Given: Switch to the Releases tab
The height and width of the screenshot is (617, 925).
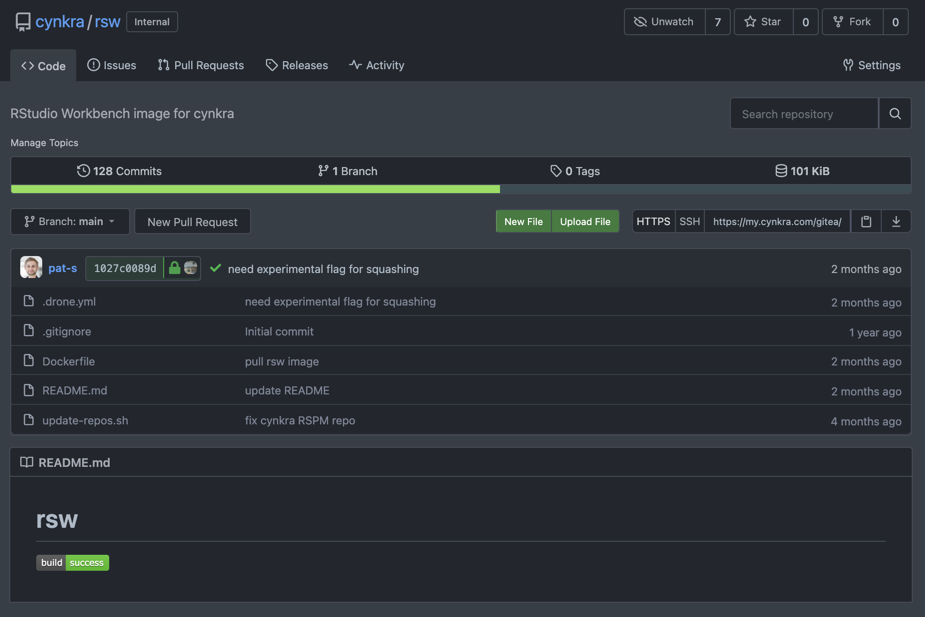Looking at the screenshot, I should [x=296, y=65].
